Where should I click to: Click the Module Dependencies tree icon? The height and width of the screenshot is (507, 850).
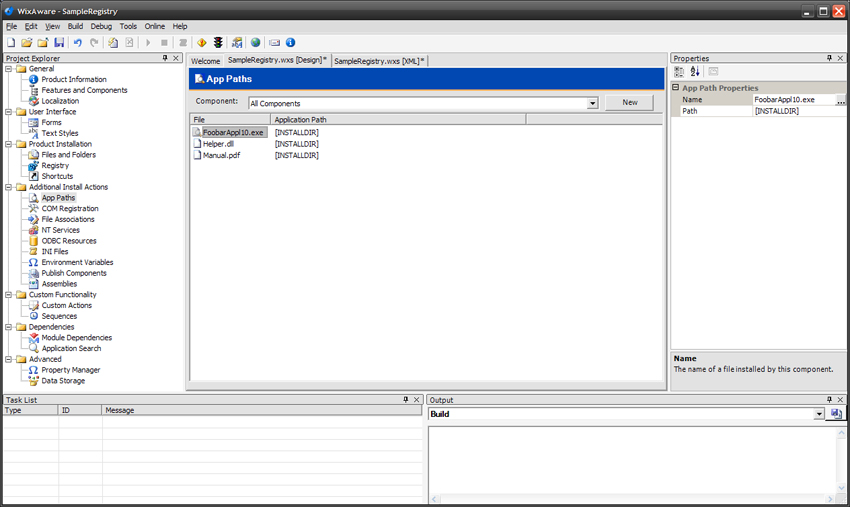tap(34, 337)
